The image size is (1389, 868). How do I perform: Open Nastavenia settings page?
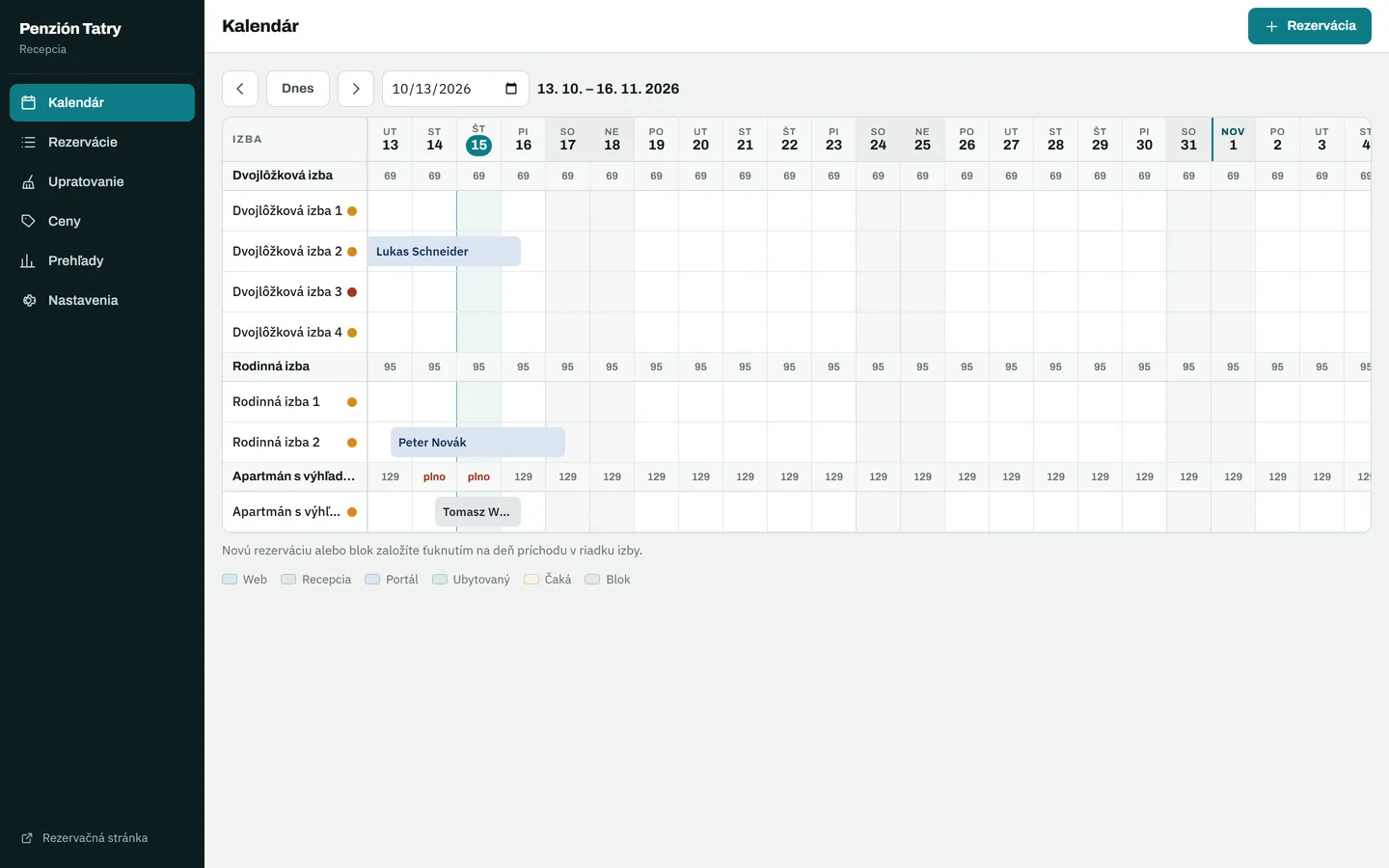[102, 300]
